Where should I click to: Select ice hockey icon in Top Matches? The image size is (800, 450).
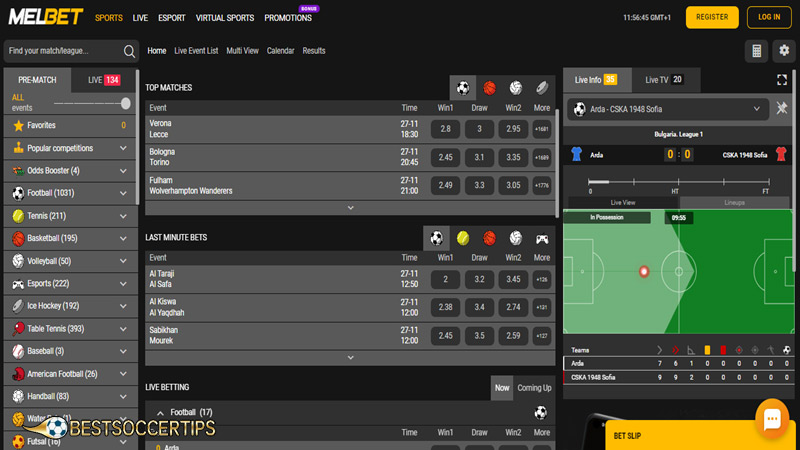click(x=542, y=88)
